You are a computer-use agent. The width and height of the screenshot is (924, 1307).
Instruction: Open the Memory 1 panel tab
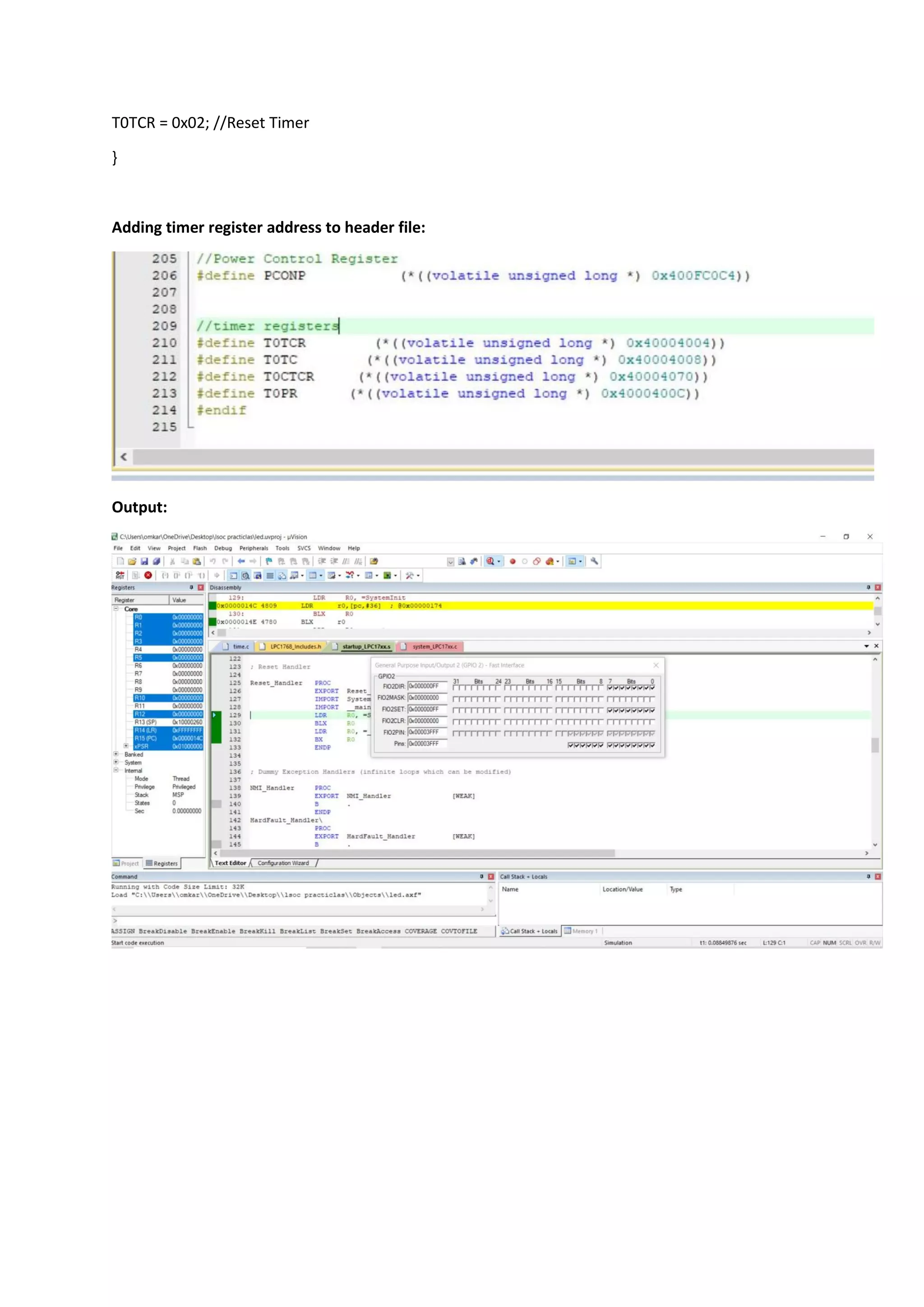click(x=581, y=932)
